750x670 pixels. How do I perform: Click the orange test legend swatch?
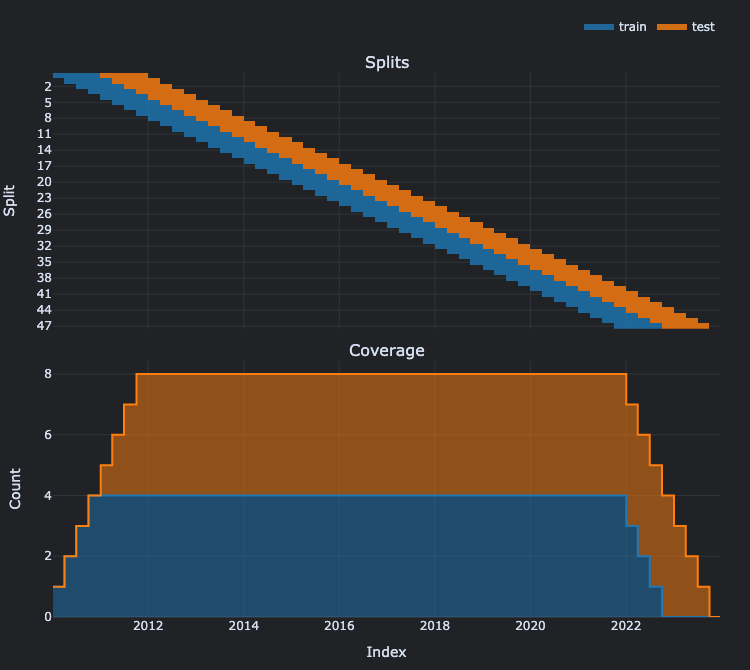coord(672,27)
